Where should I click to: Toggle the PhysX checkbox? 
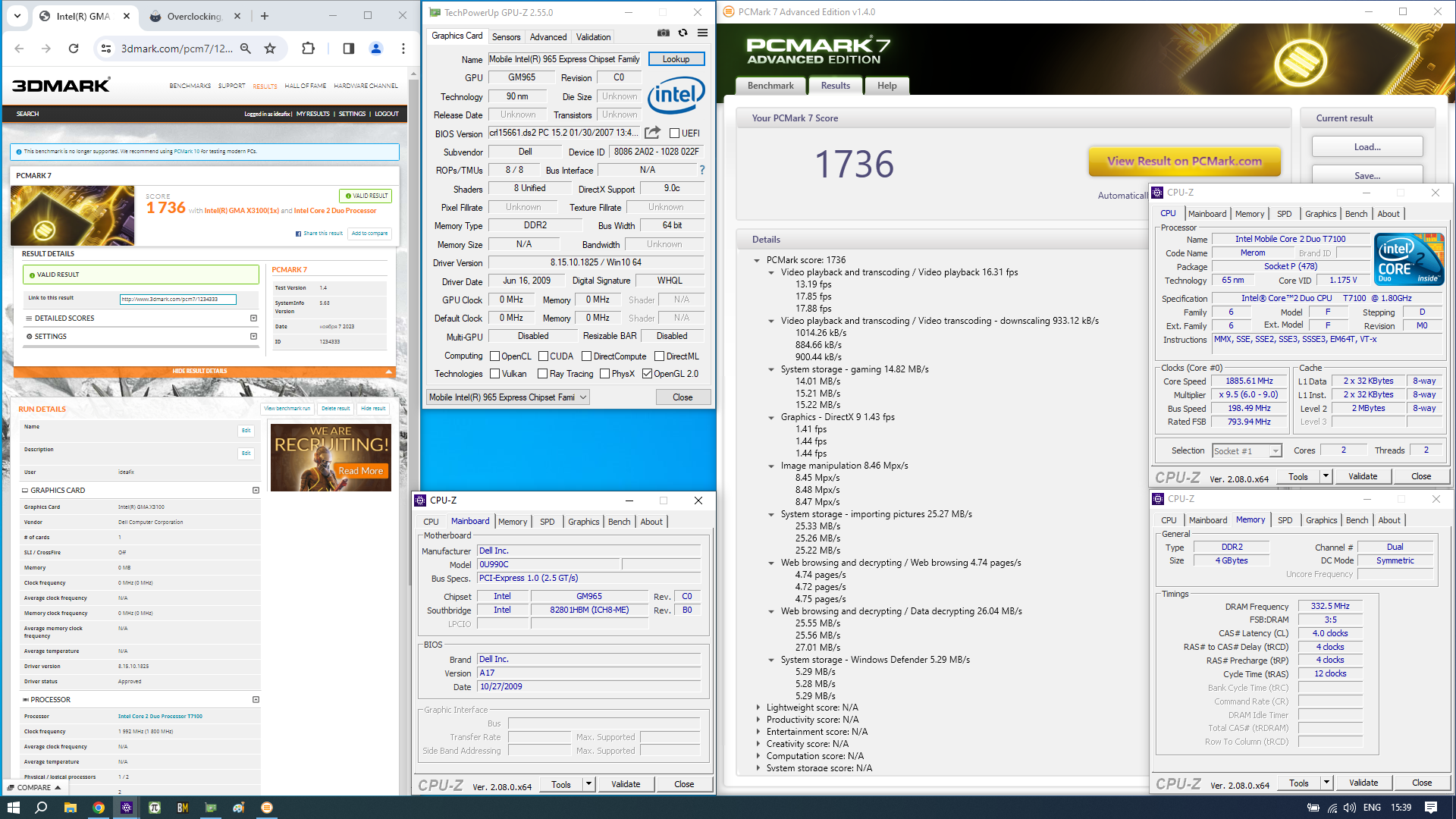click(x=604, y=374)
